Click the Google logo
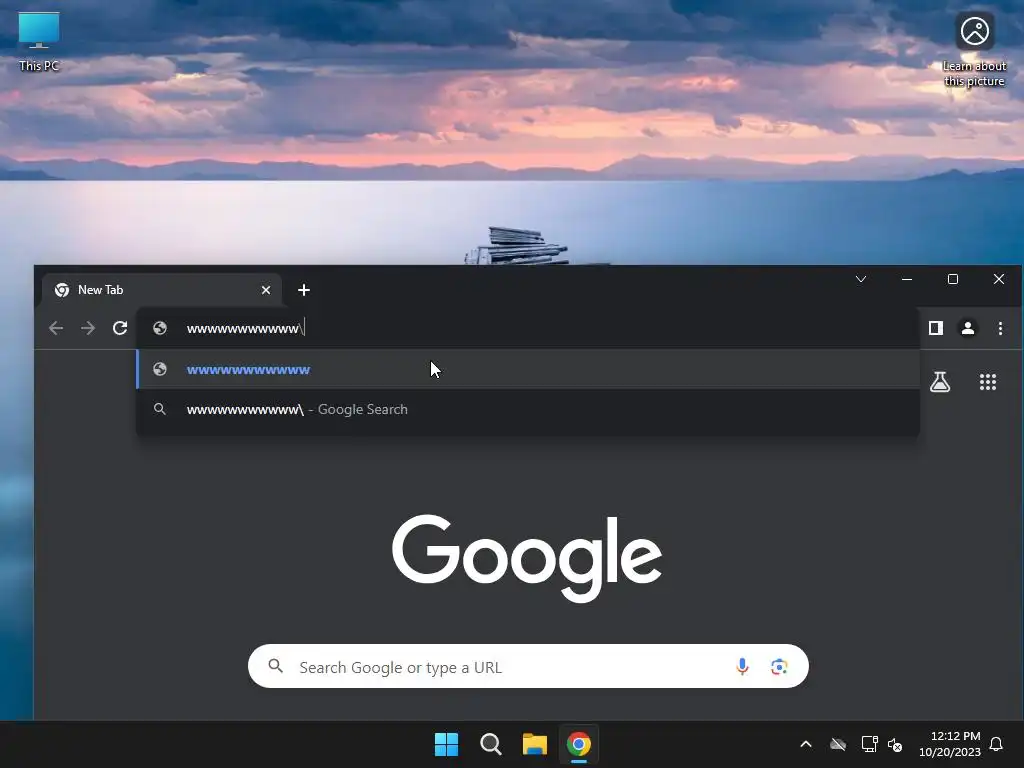 click(x=527, y=558)
